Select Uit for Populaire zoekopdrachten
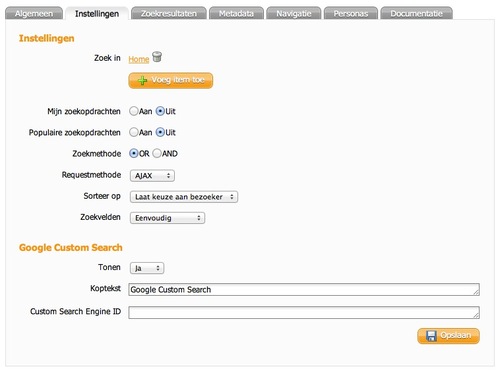Screen dimensions: 500x375 (x=160, y=132)
